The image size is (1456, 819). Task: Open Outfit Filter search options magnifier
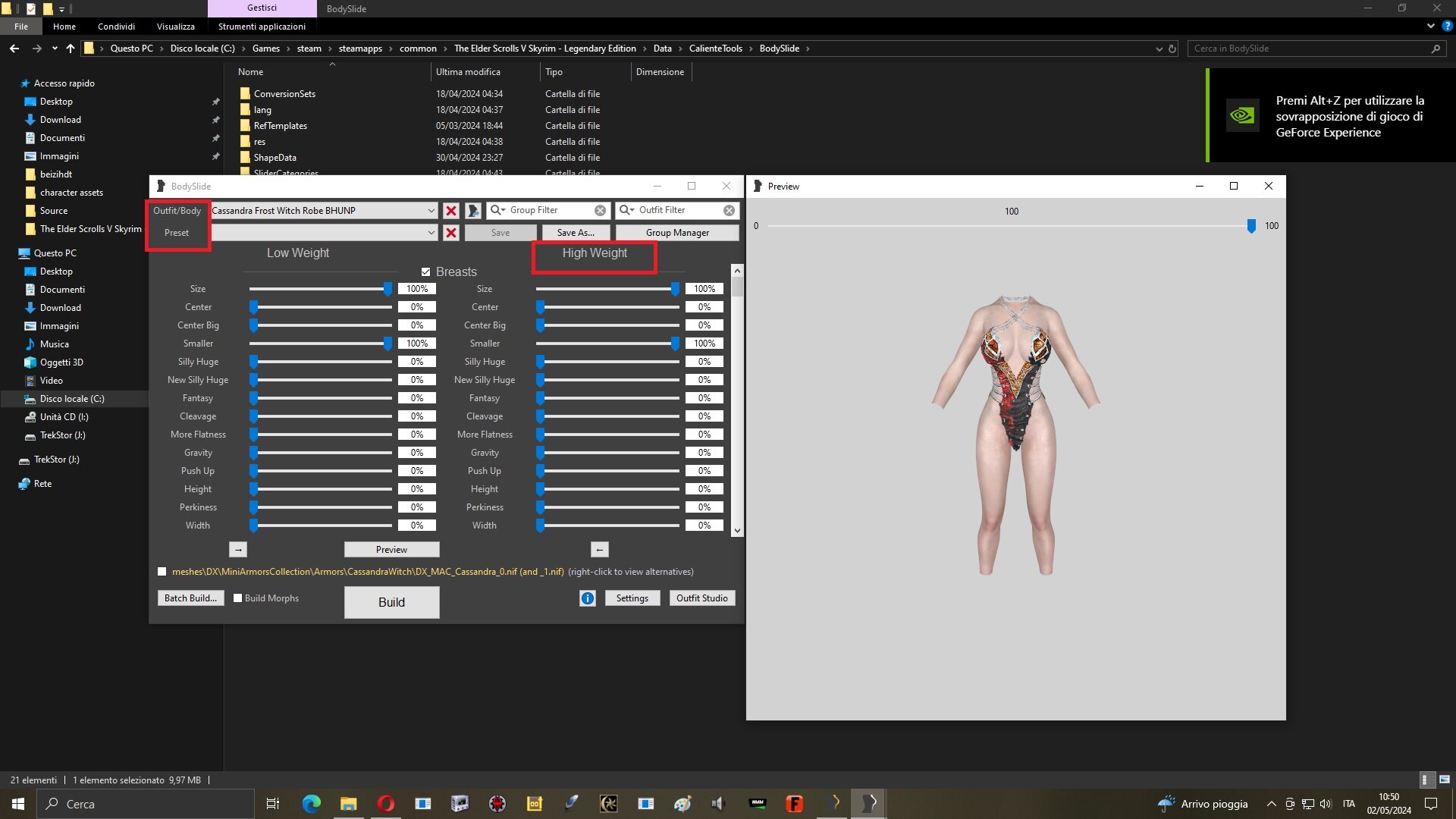coord(626,210)
